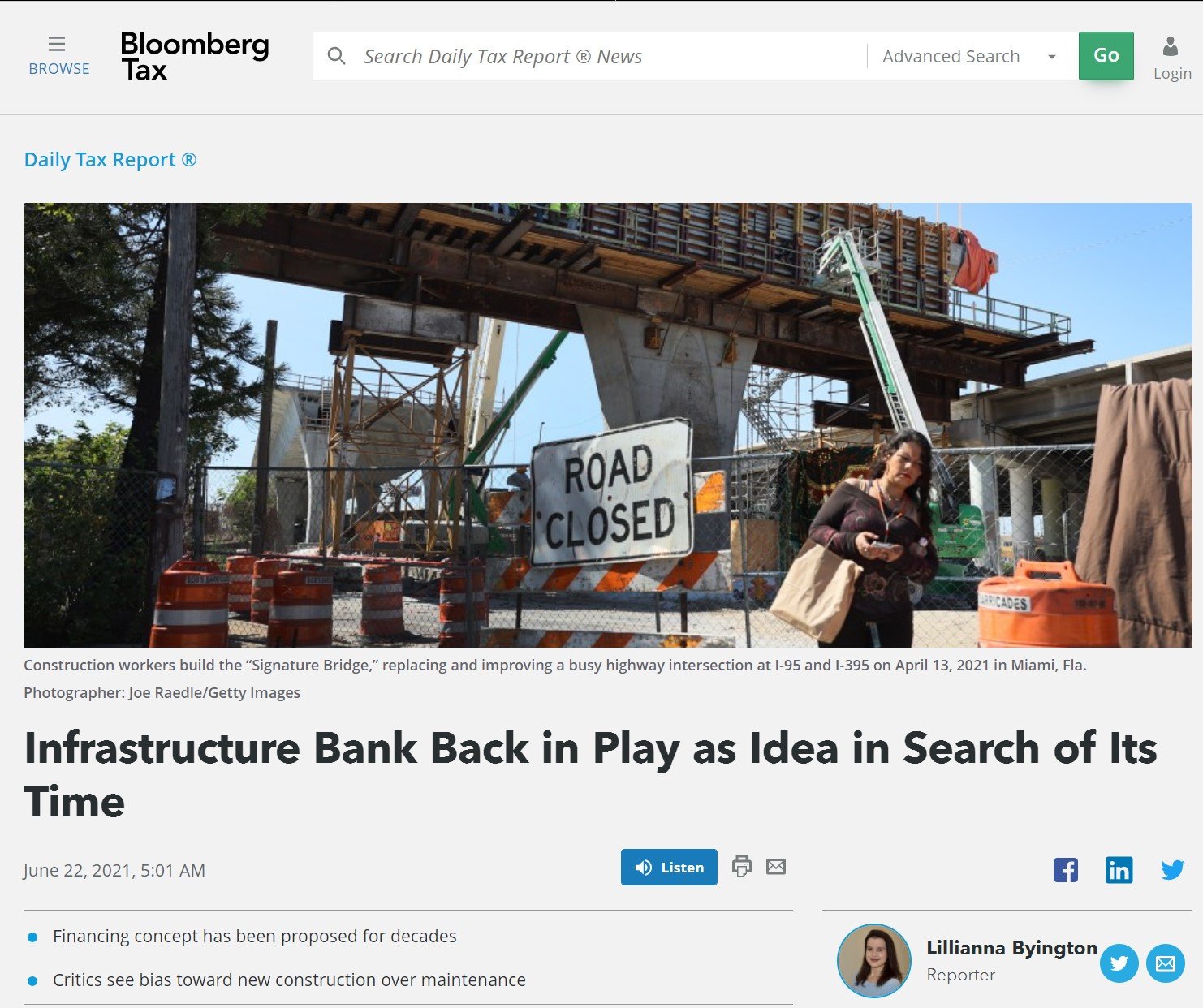Play article audio with Listen button
This screenshot has height=1008, width=1203.
pyautogui.click(x=669, y=867)
